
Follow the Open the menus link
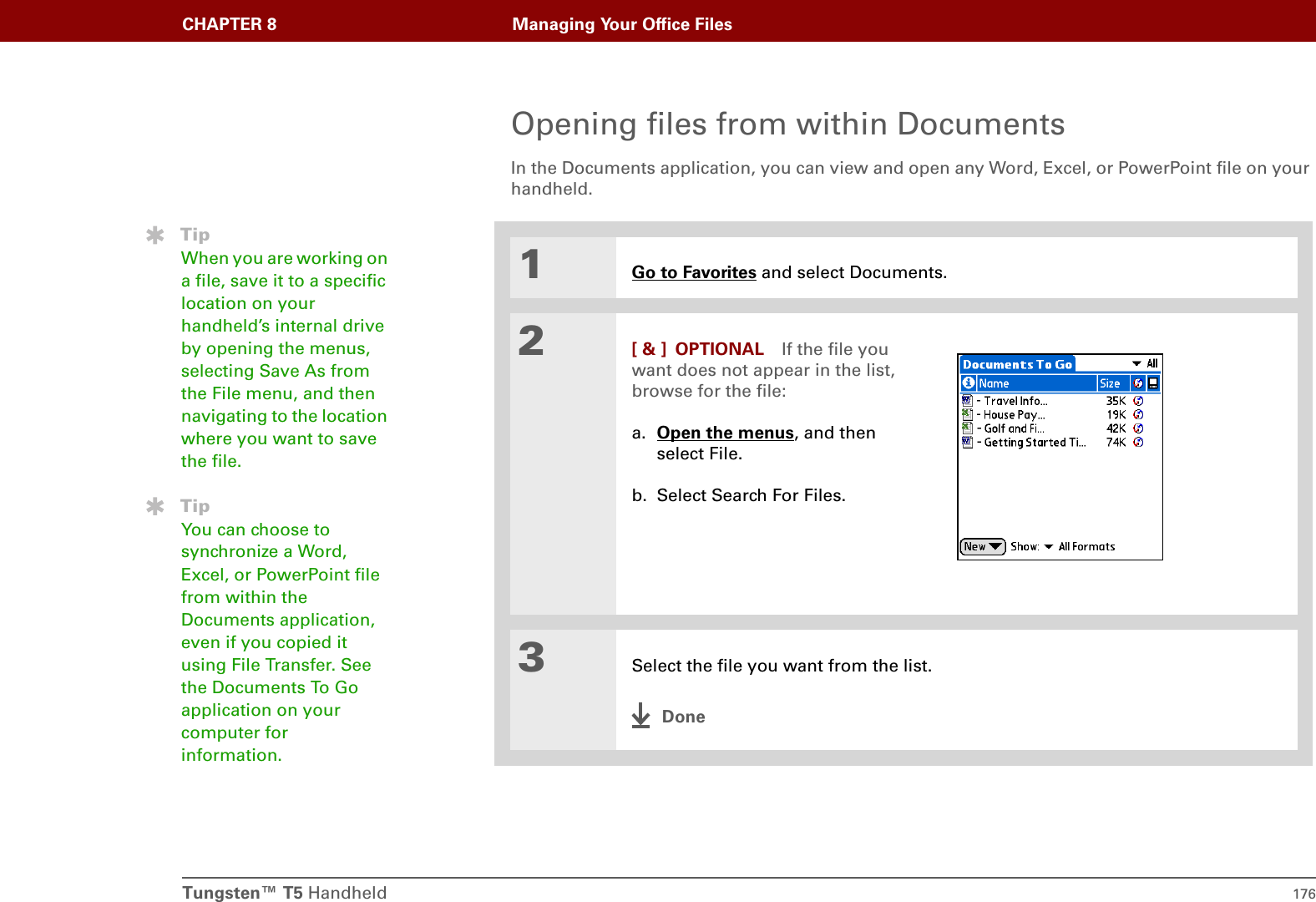(x=725, y=433)
